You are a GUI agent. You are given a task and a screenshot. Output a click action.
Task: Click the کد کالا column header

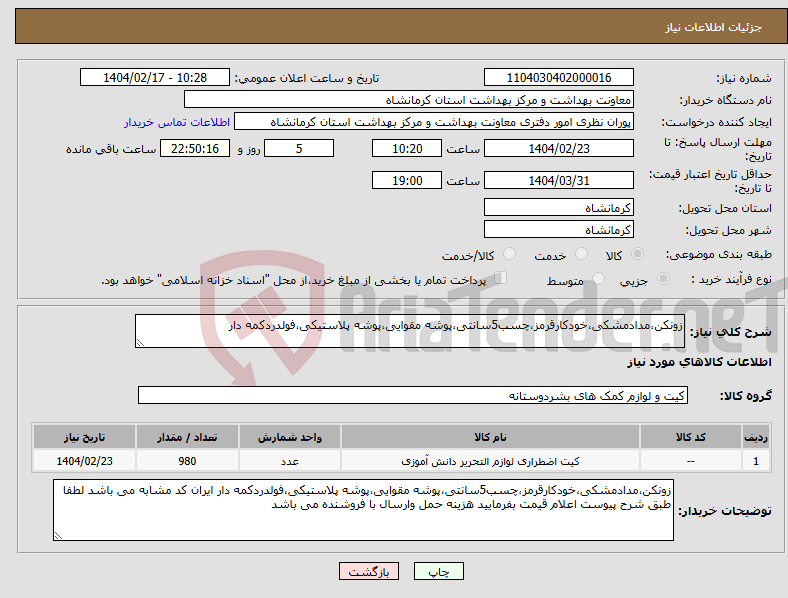tap(691, 437)
